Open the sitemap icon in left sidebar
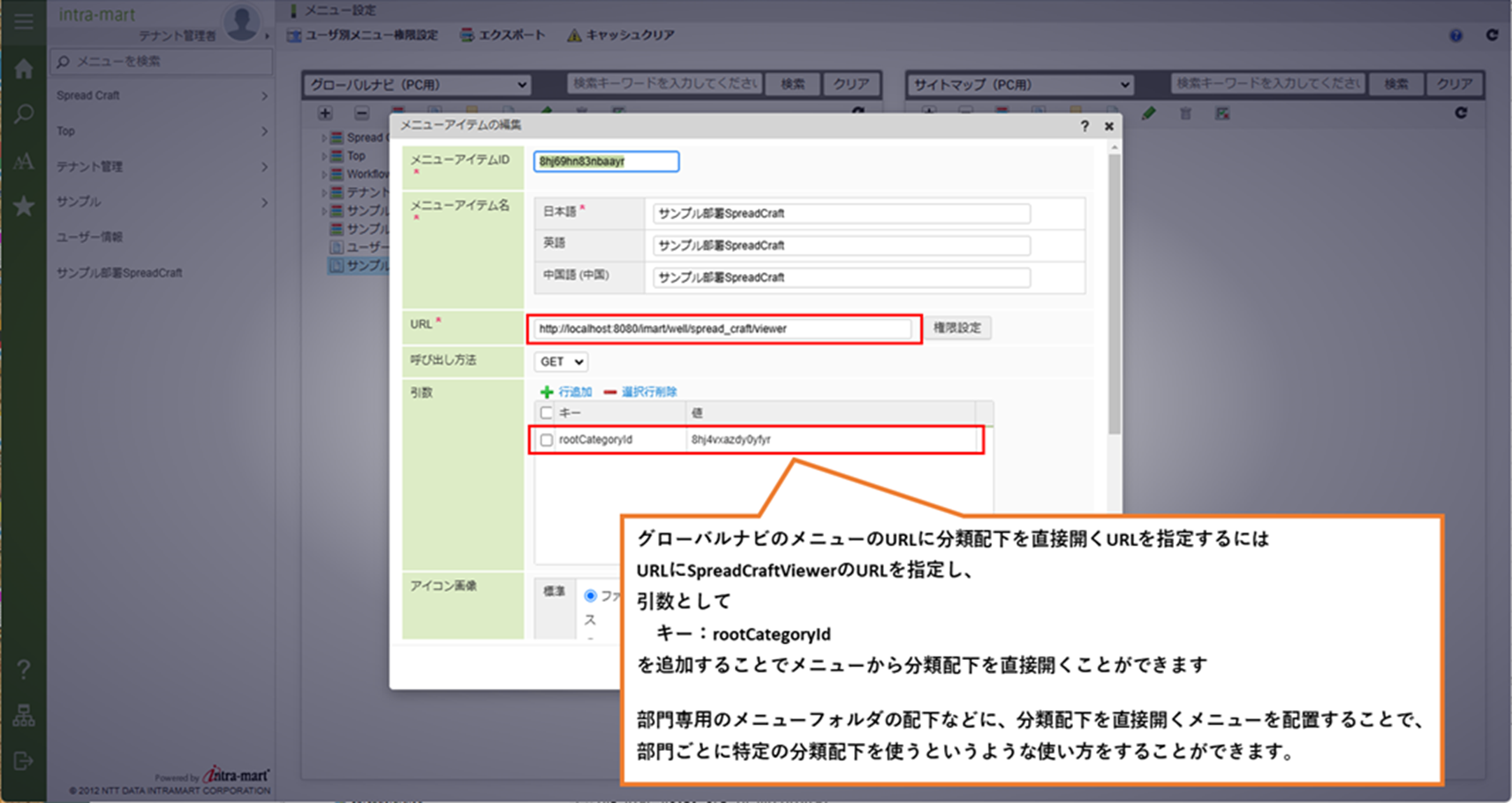This screenshot has width=1512, height=803. click(x=24, y=716)
